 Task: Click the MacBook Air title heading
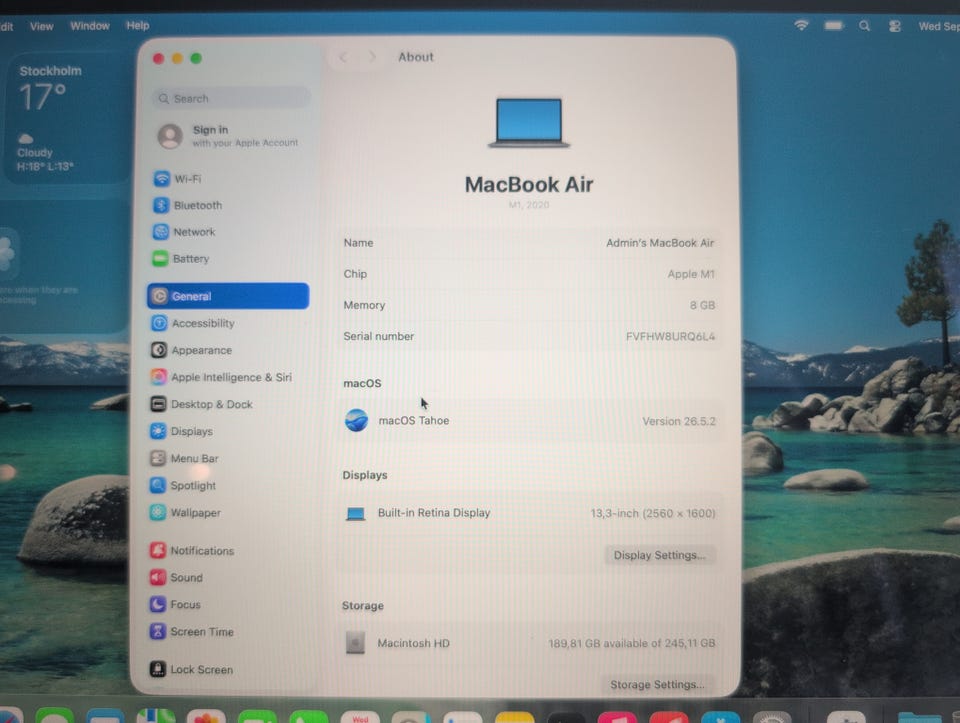click(x=529, y=184)
